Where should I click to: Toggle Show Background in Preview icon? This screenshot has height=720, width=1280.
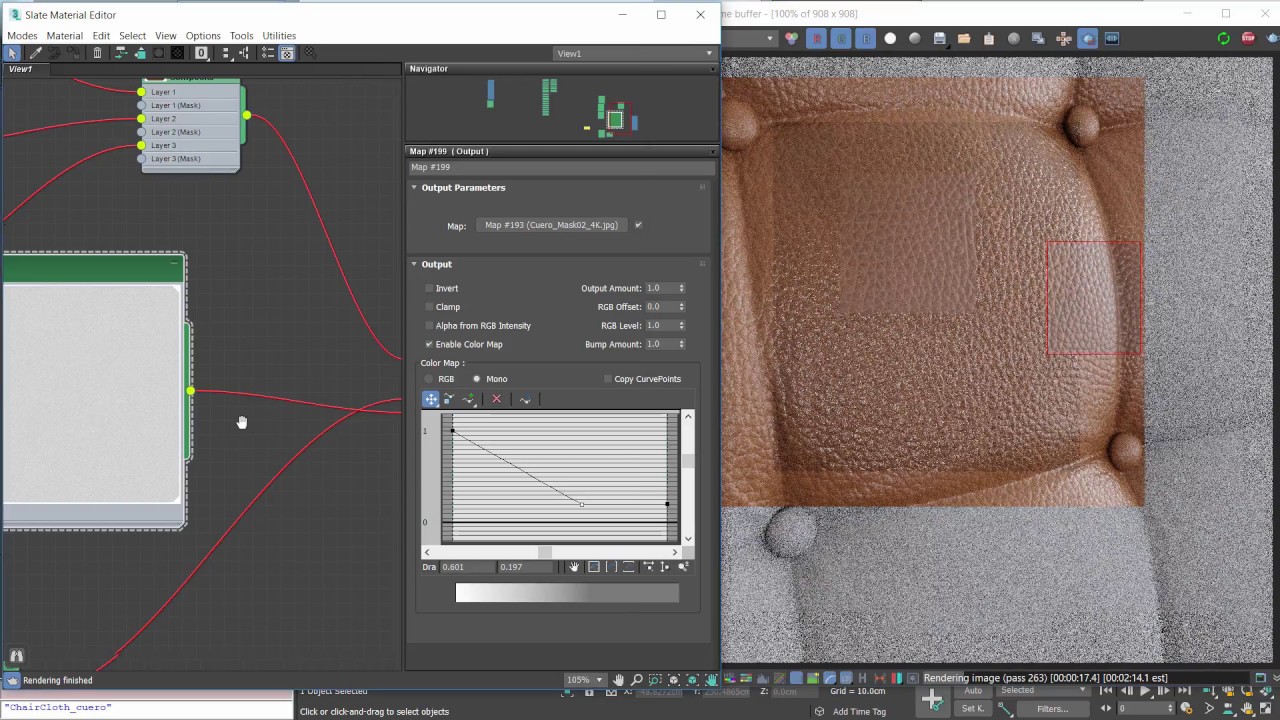click(177, 53)
